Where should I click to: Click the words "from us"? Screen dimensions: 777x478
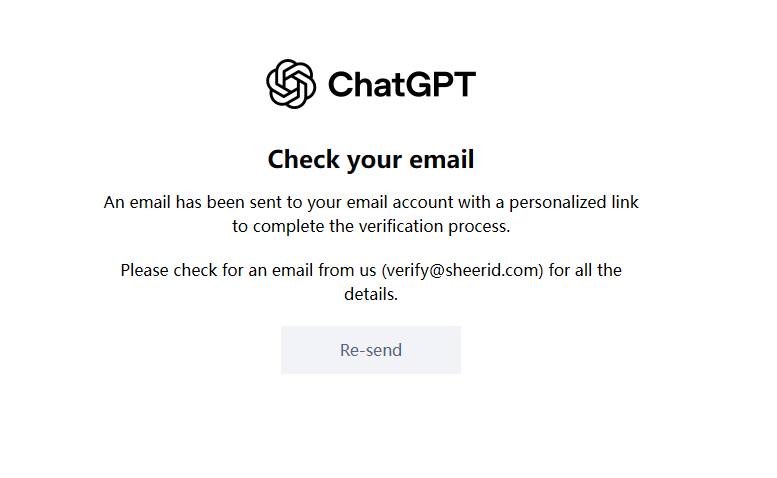click(x=347, y=270)
